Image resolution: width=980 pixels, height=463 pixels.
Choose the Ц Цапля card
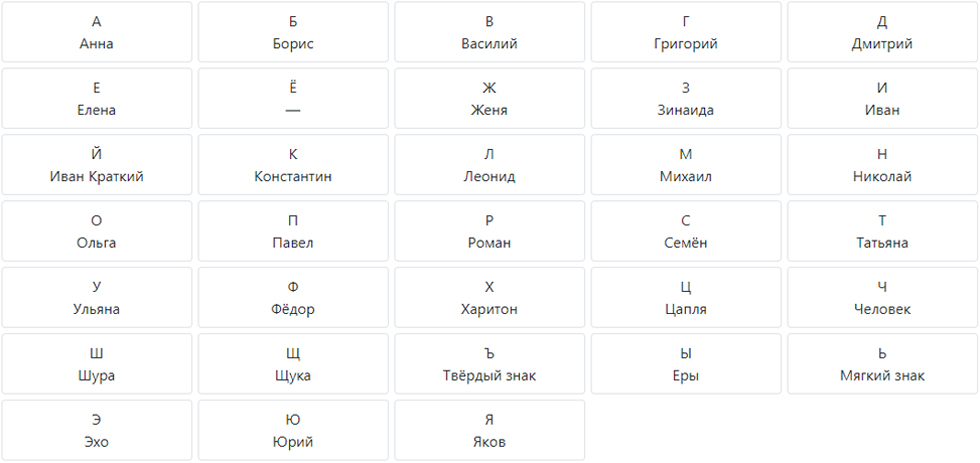(686, 297)
